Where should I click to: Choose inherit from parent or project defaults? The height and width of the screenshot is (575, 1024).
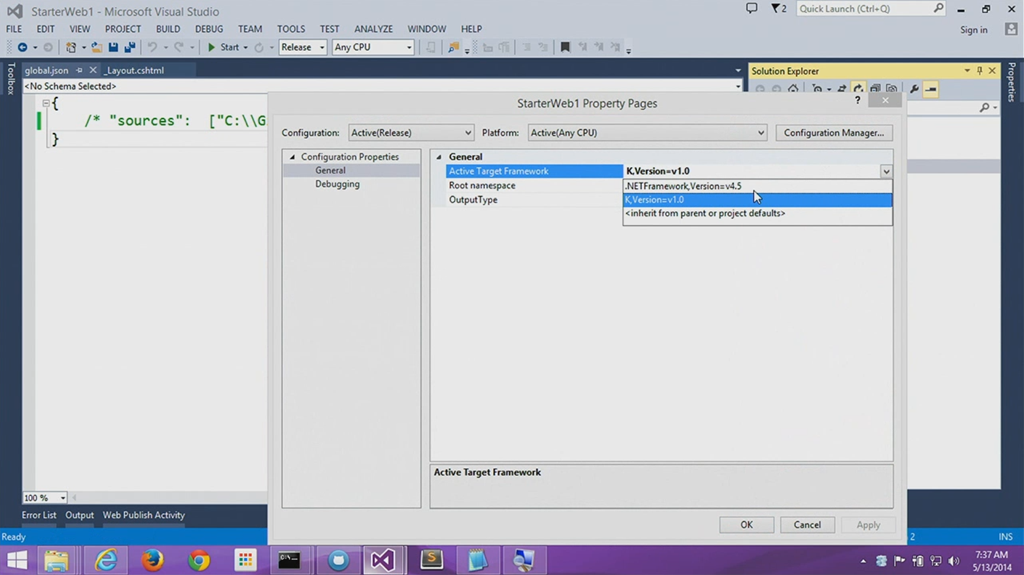[x=758, y=213]
